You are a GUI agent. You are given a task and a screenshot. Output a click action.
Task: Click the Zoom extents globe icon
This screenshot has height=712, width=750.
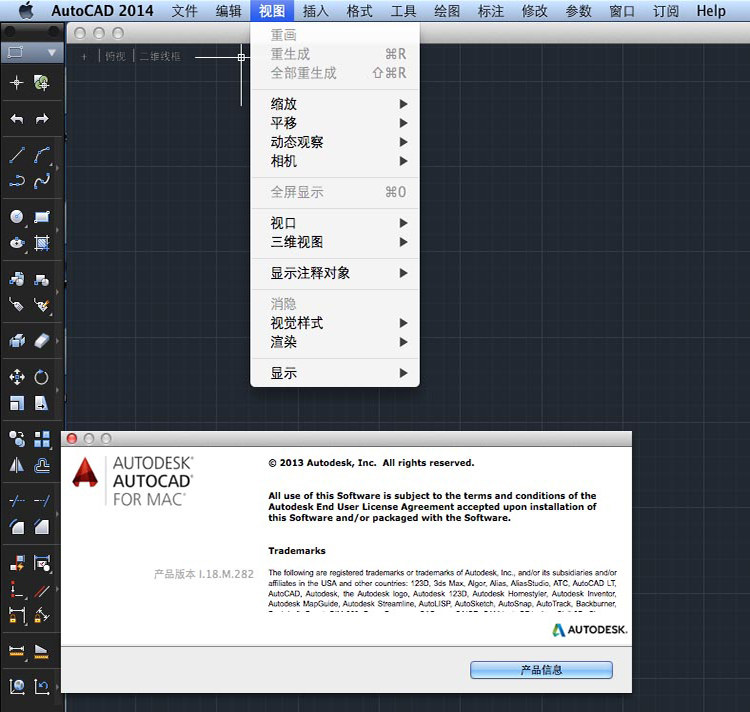[17, 687]
